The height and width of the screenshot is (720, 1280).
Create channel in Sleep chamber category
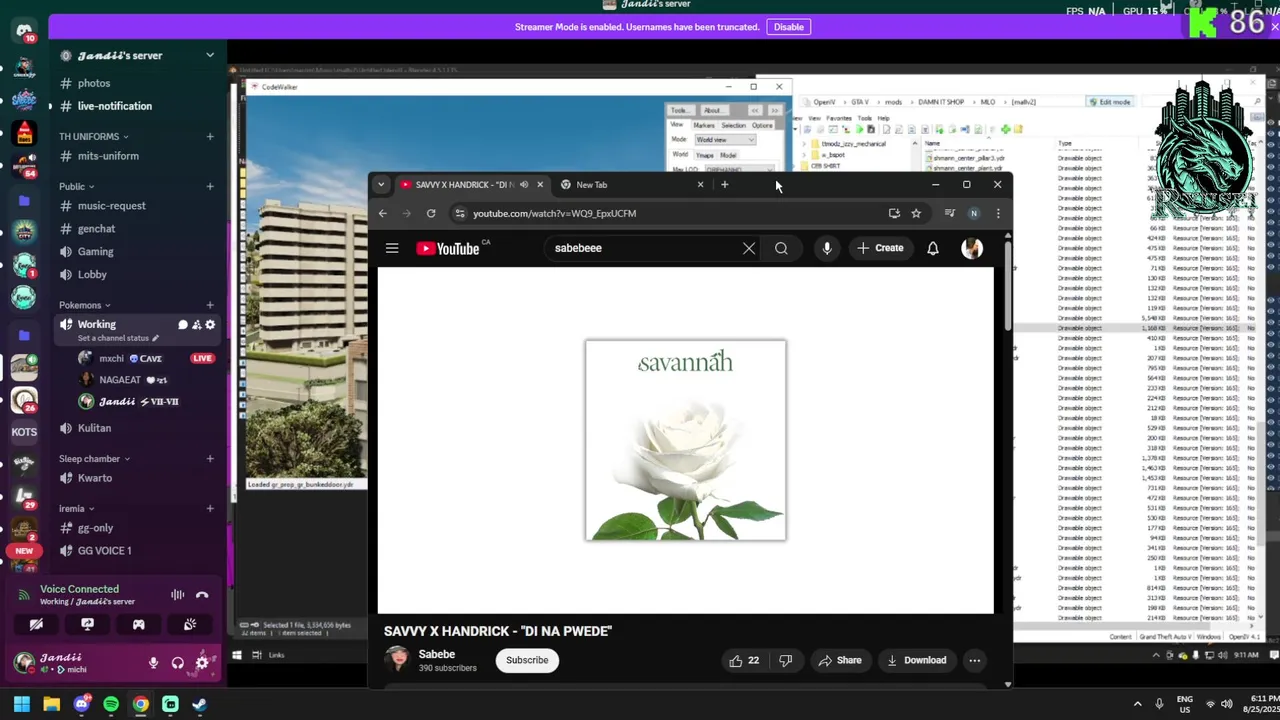[x=210, y=458]
